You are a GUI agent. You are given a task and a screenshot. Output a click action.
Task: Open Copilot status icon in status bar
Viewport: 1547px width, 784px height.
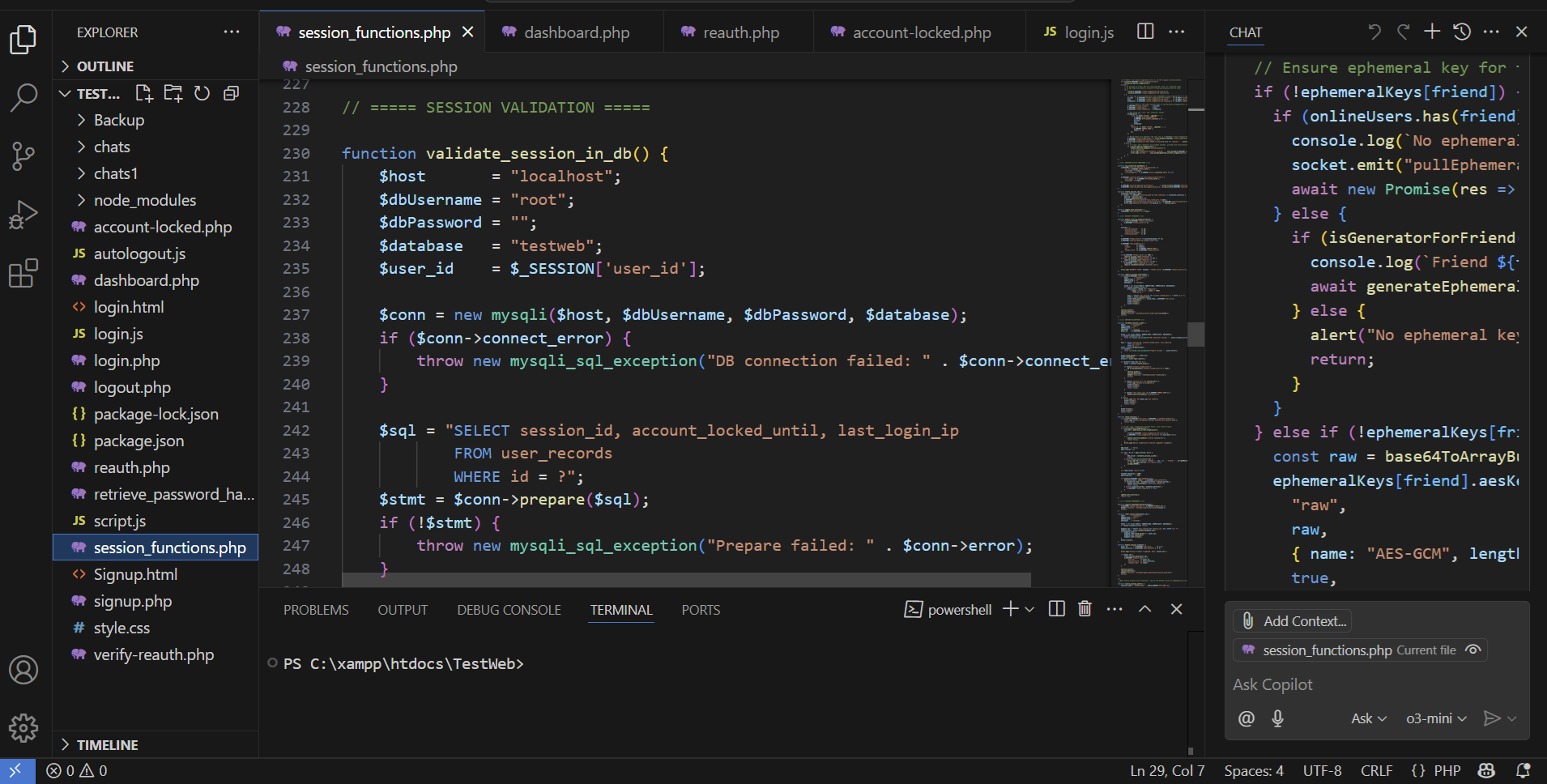[1487, 771]
